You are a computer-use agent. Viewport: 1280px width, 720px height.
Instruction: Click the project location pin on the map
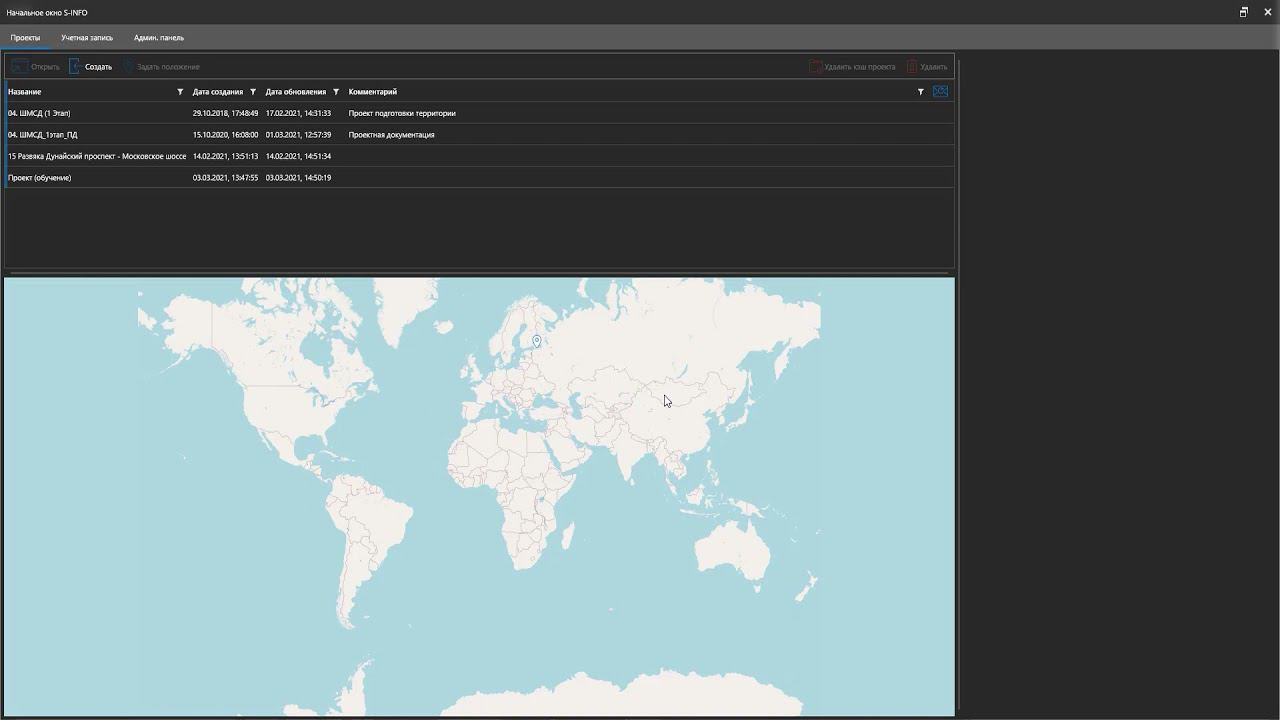[537, 342]
